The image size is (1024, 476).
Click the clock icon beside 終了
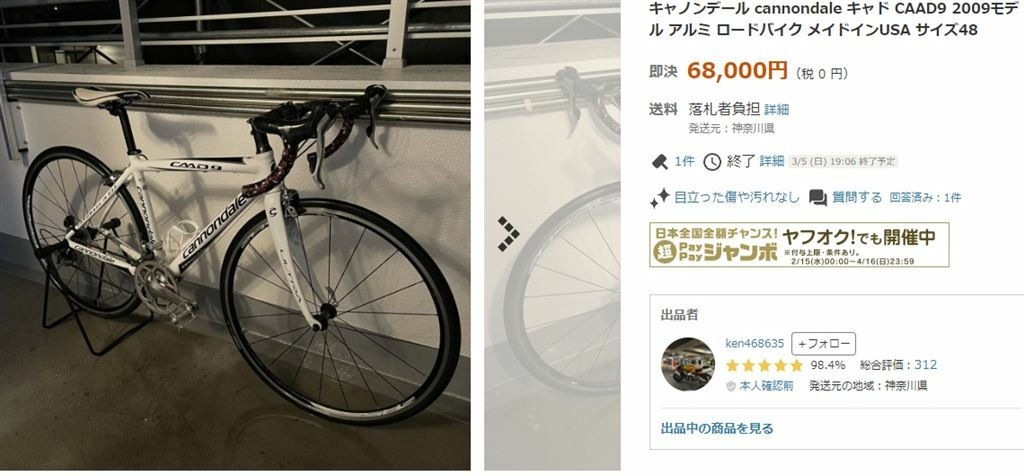tap(712, 161)
